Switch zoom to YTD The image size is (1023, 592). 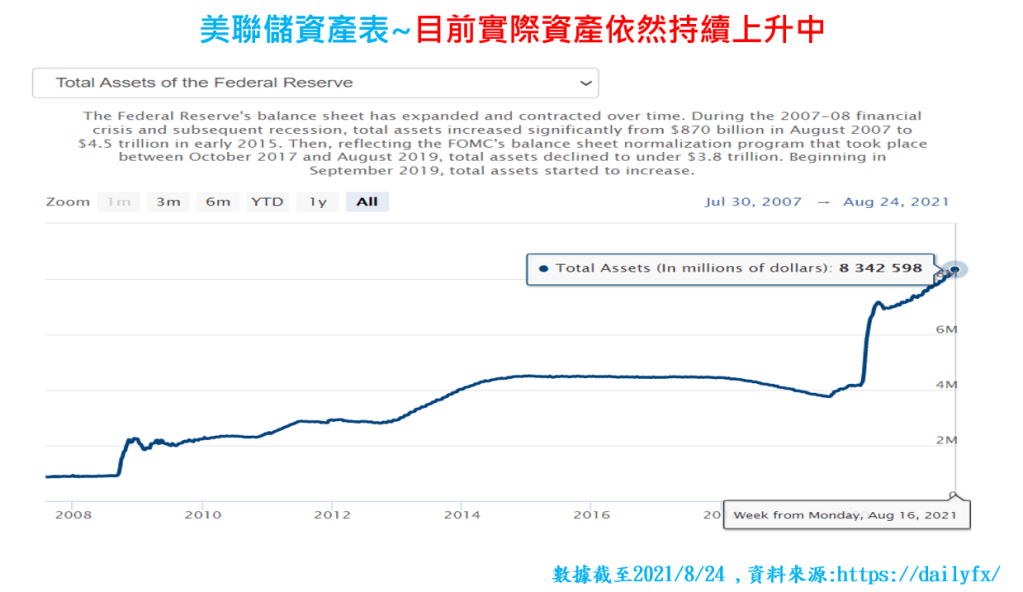[x=267, y=202]
